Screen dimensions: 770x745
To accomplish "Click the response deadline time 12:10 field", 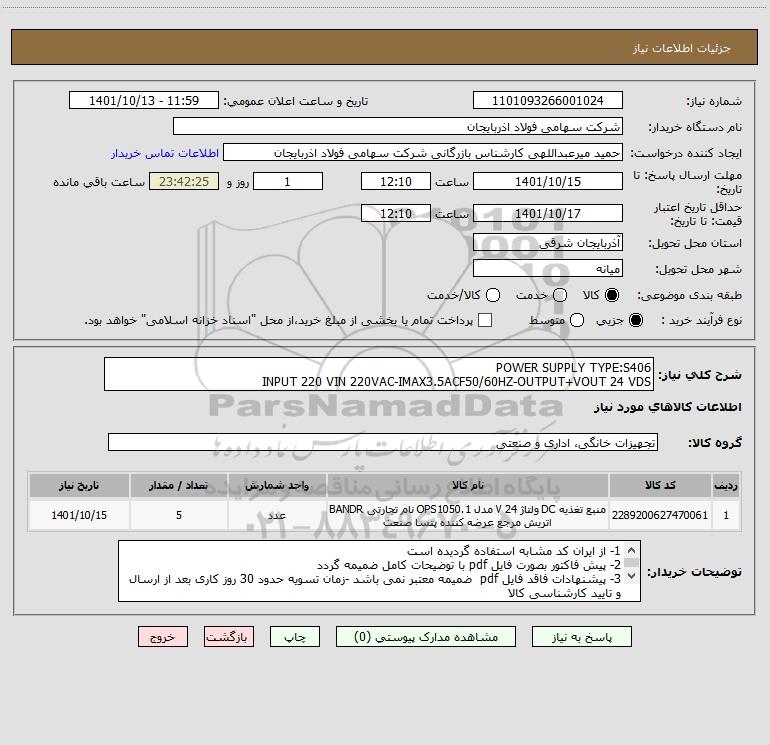I will coord(396,181).
